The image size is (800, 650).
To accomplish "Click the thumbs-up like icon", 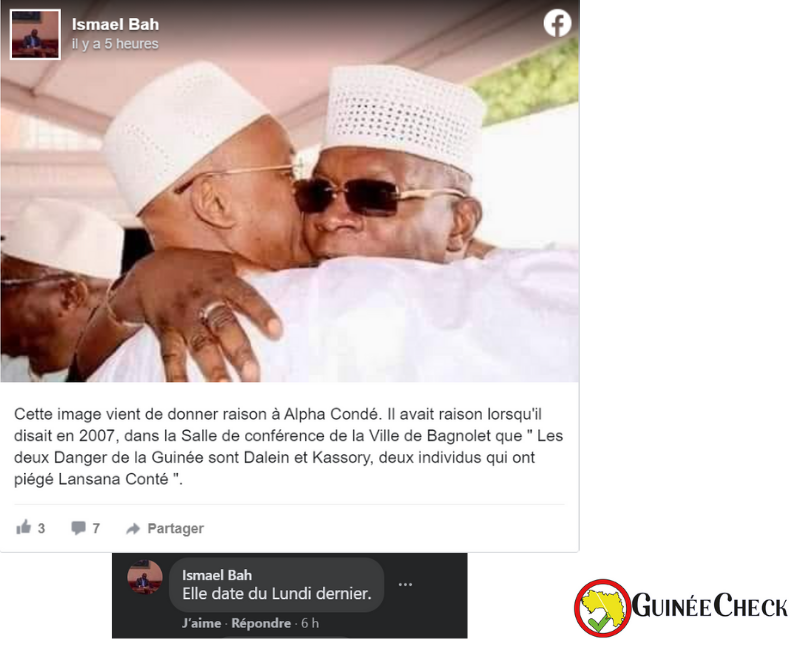I will [23, 527].
